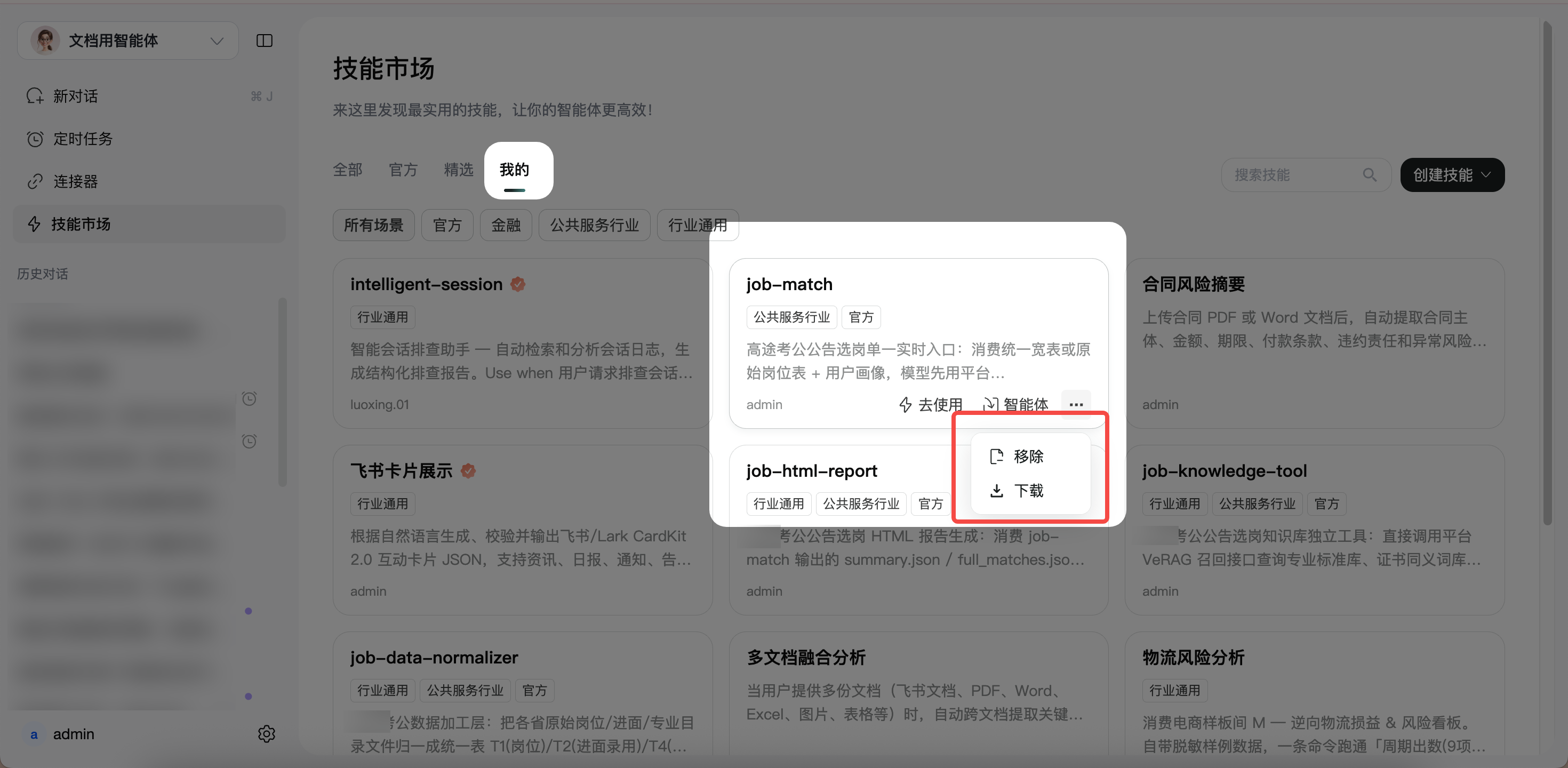Select 技能市场 in the sidebar
Image resolution: width=1568 pixels, height=768 pixels.
149,224
